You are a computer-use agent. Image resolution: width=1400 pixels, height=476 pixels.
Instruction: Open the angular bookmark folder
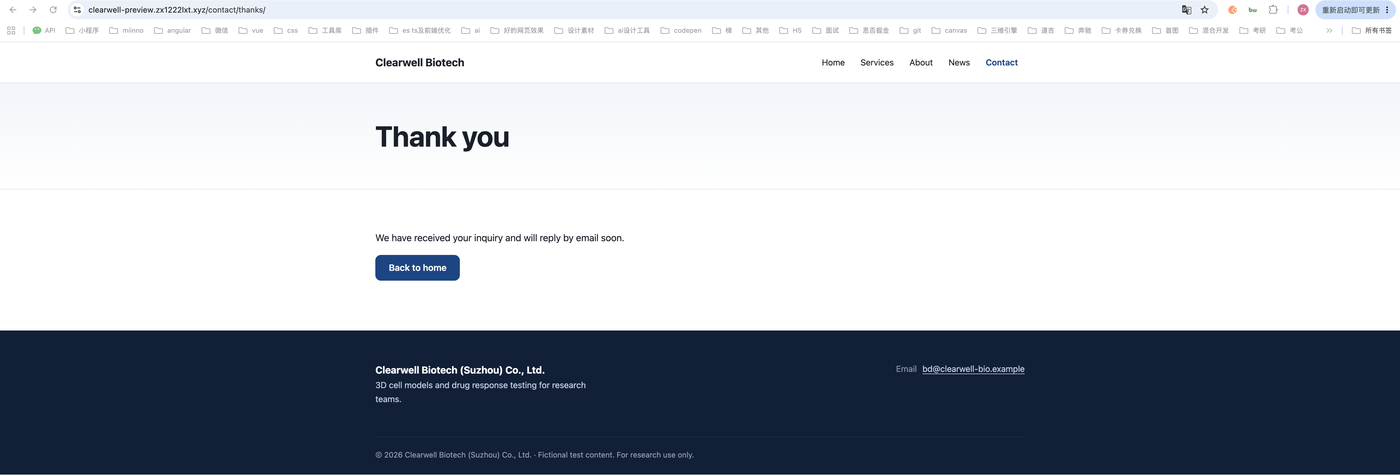point(172,30)
